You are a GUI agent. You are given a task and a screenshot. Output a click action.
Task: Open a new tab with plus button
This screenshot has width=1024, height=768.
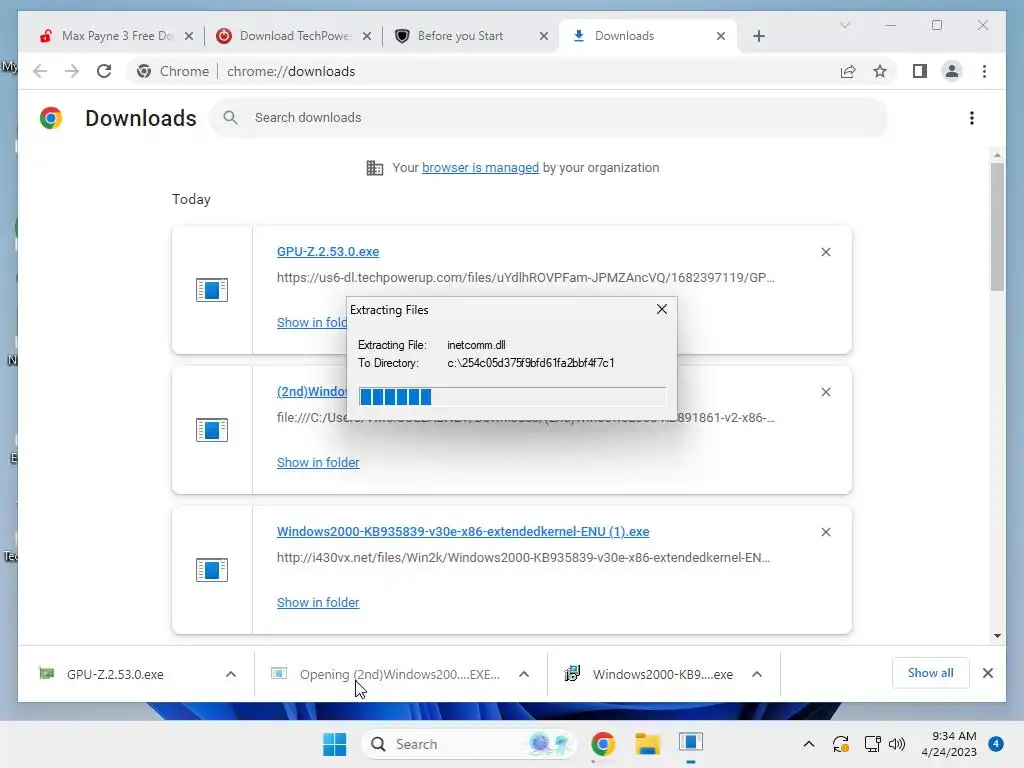pos(758,36)
